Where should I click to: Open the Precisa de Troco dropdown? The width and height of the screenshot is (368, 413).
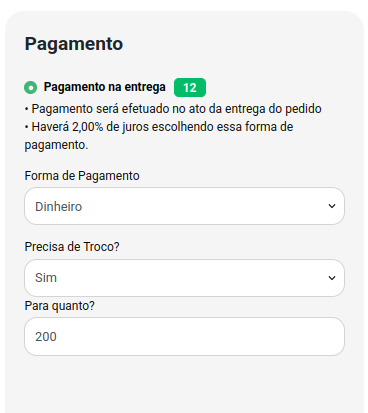[x=184, y=278]
